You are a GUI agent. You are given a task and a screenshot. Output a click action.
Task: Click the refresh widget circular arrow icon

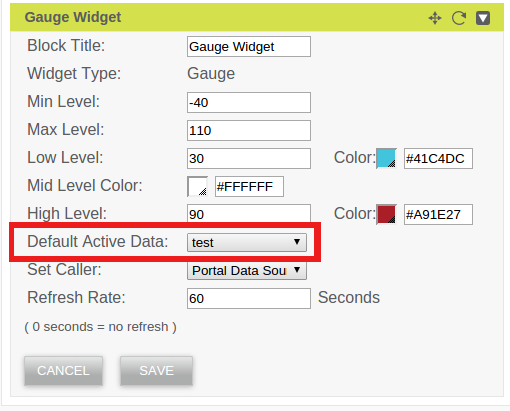pos(459,18)
